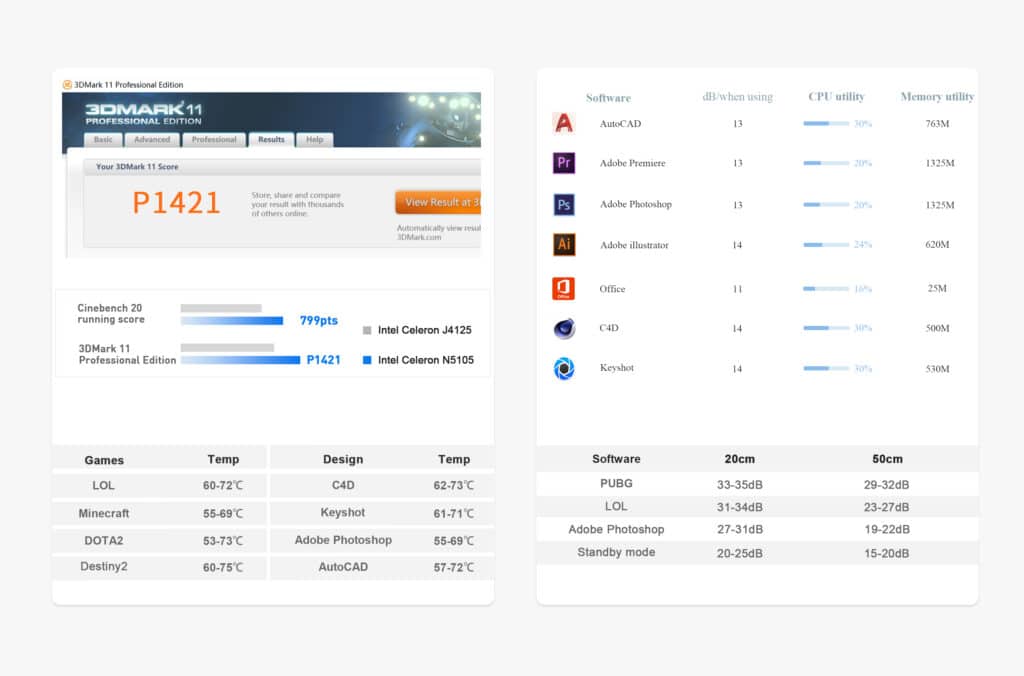Click the Minecraft row label
Viewport: 1024px width, 676px height.
click(104, 513)
